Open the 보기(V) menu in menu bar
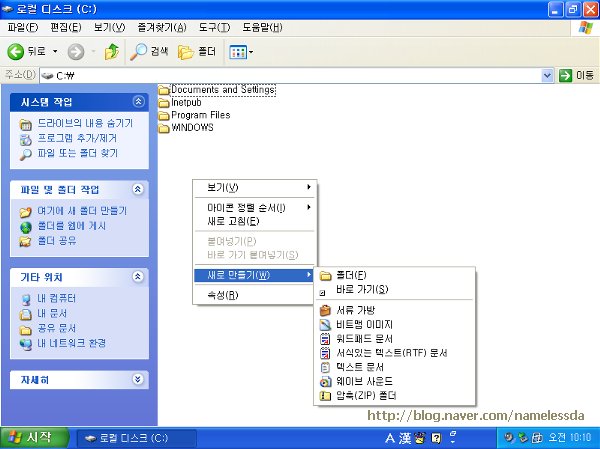The width and height of the screenshot is (600, 449). [109, 28]
